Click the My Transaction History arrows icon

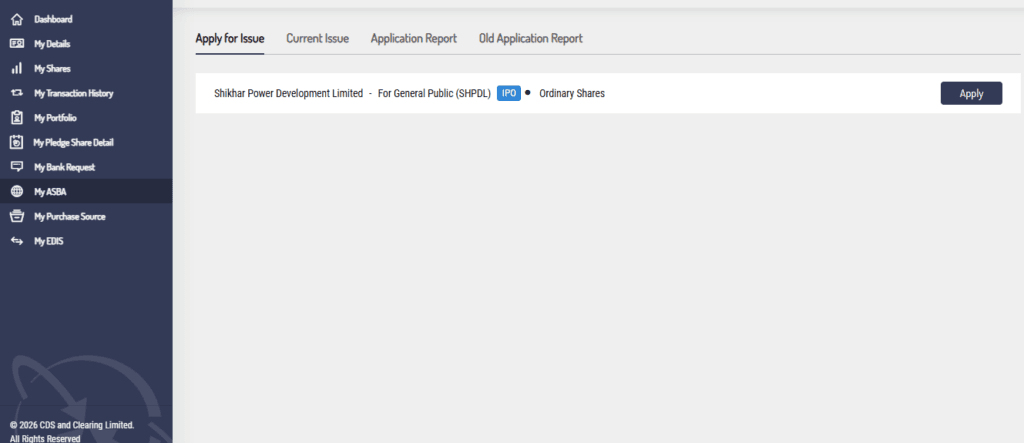click(x=17, y=93)
